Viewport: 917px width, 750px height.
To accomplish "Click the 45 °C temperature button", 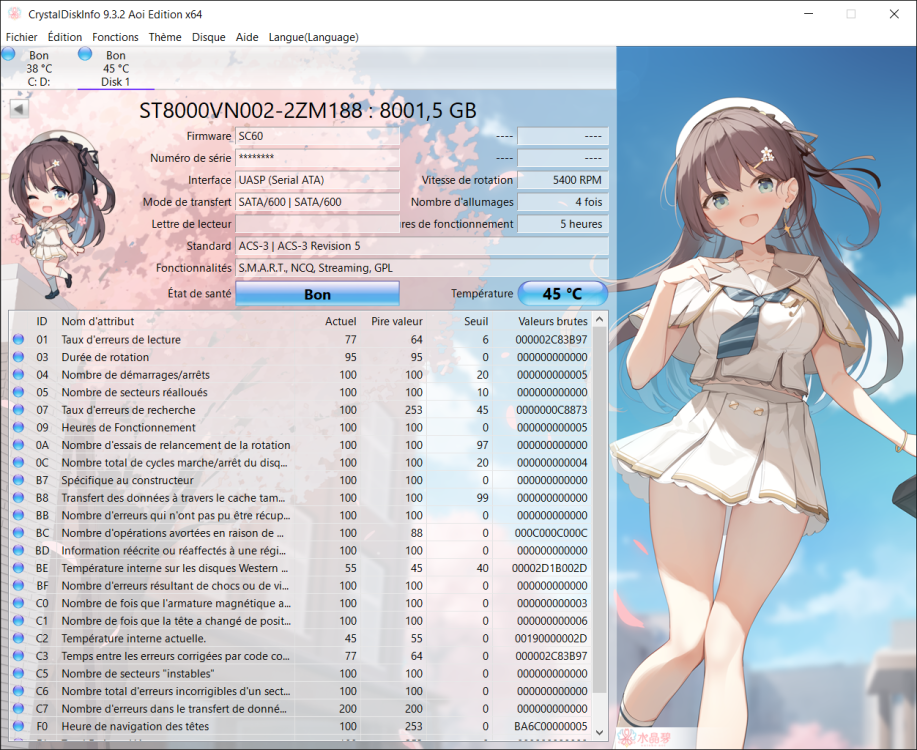I will click(x=562, y=294).
